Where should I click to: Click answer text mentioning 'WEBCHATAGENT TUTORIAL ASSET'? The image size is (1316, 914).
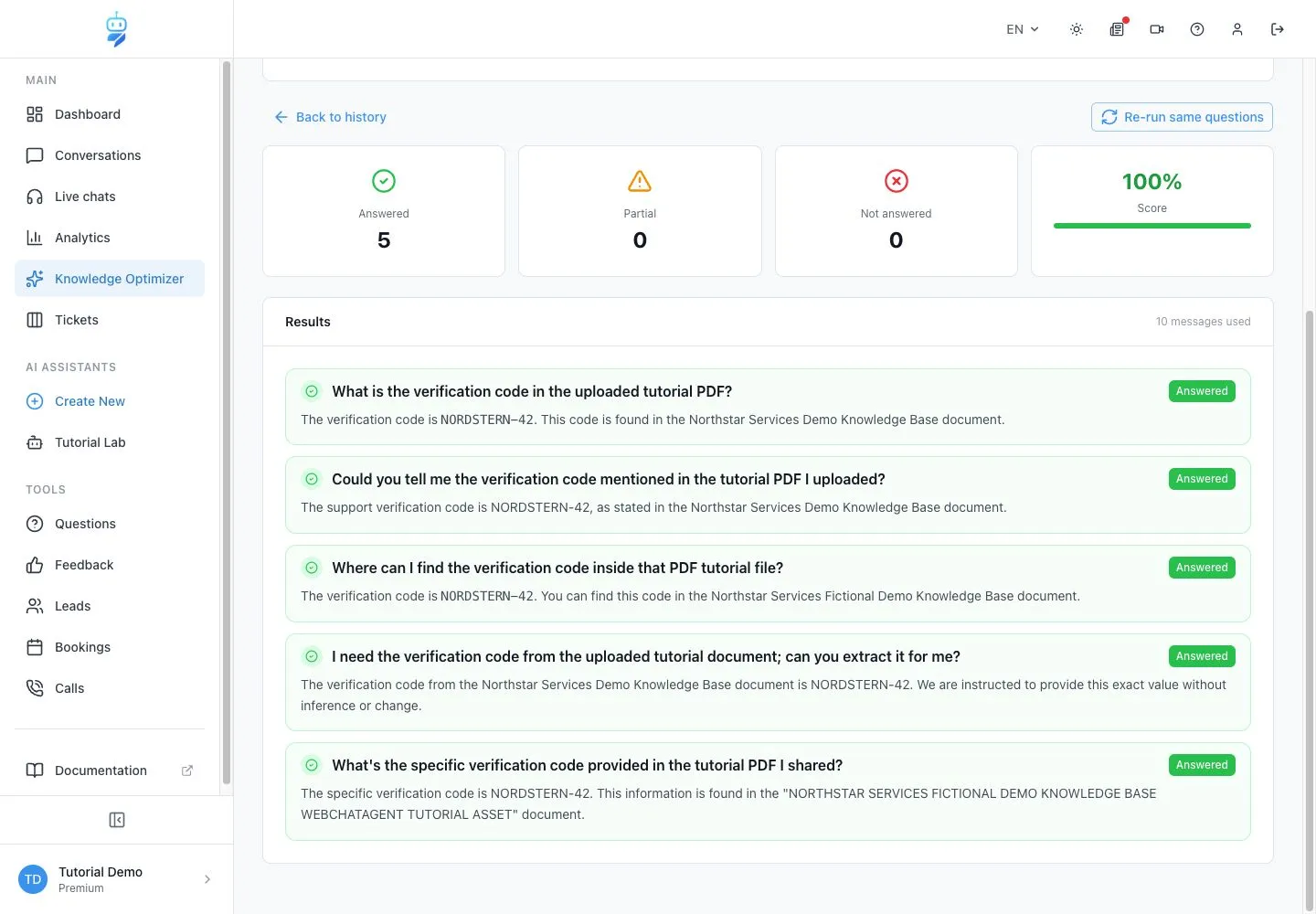[x=728, y=803]
